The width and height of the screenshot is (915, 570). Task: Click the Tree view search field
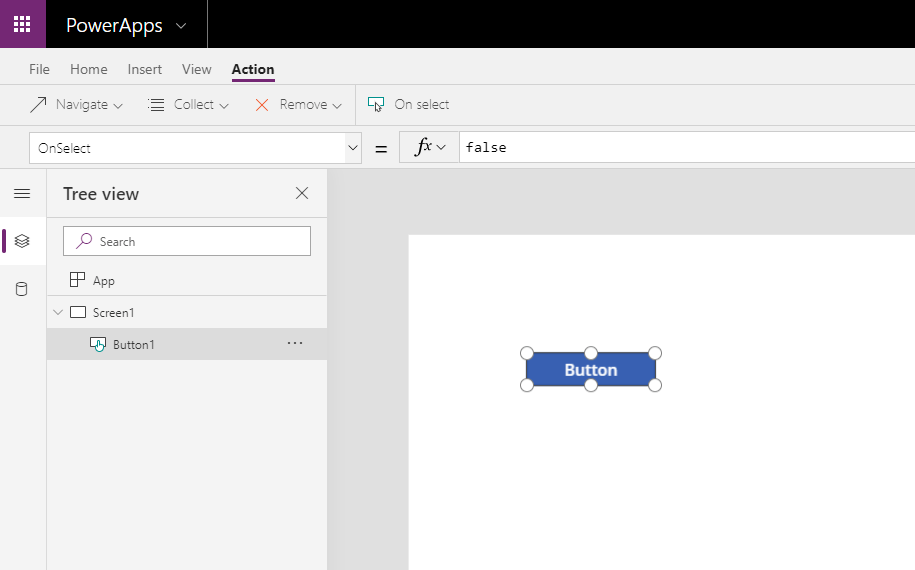187,241
